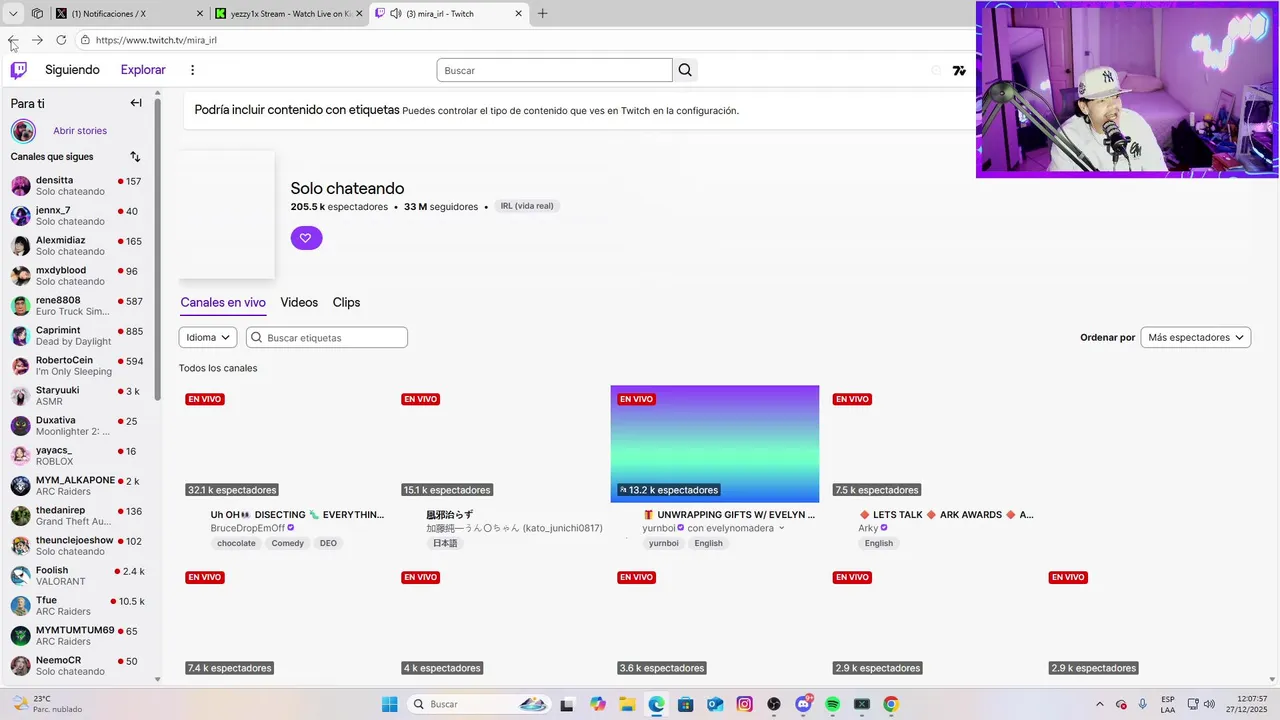Open the LETS TALK ARK AWARDS stream title
Viewport: 1280px width, 720px height.
pyautogui.click(x=945, y=515)
